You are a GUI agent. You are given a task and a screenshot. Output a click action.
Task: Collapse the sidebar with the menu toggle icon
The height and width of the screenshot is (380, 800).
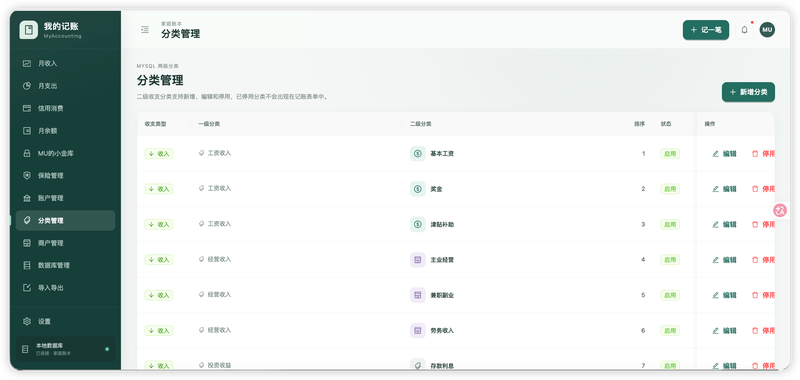pos(145,30)
